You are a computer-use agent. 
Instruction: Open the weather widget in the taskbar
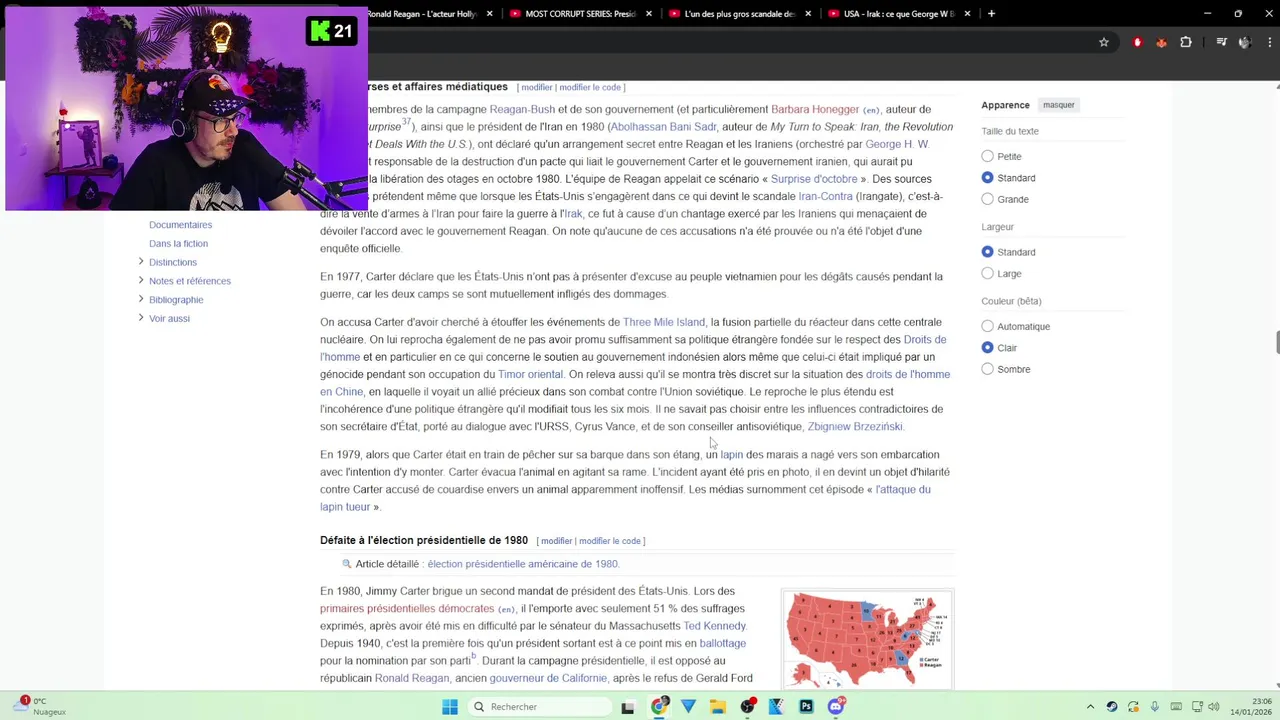[x=41, y=707]
